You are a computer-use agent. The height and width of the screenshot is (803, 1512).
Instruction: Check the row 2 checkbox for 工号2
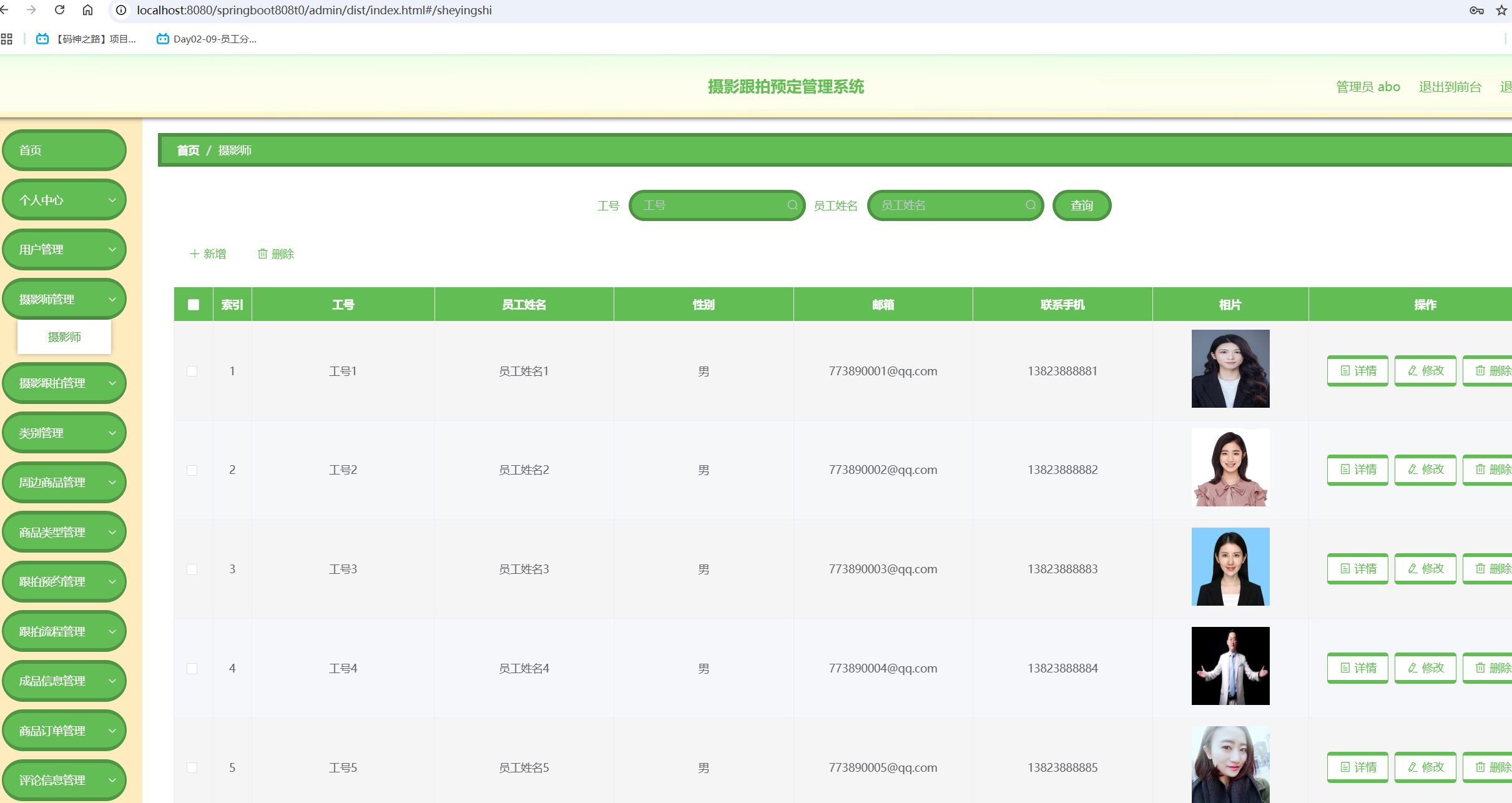click(192, 470)
